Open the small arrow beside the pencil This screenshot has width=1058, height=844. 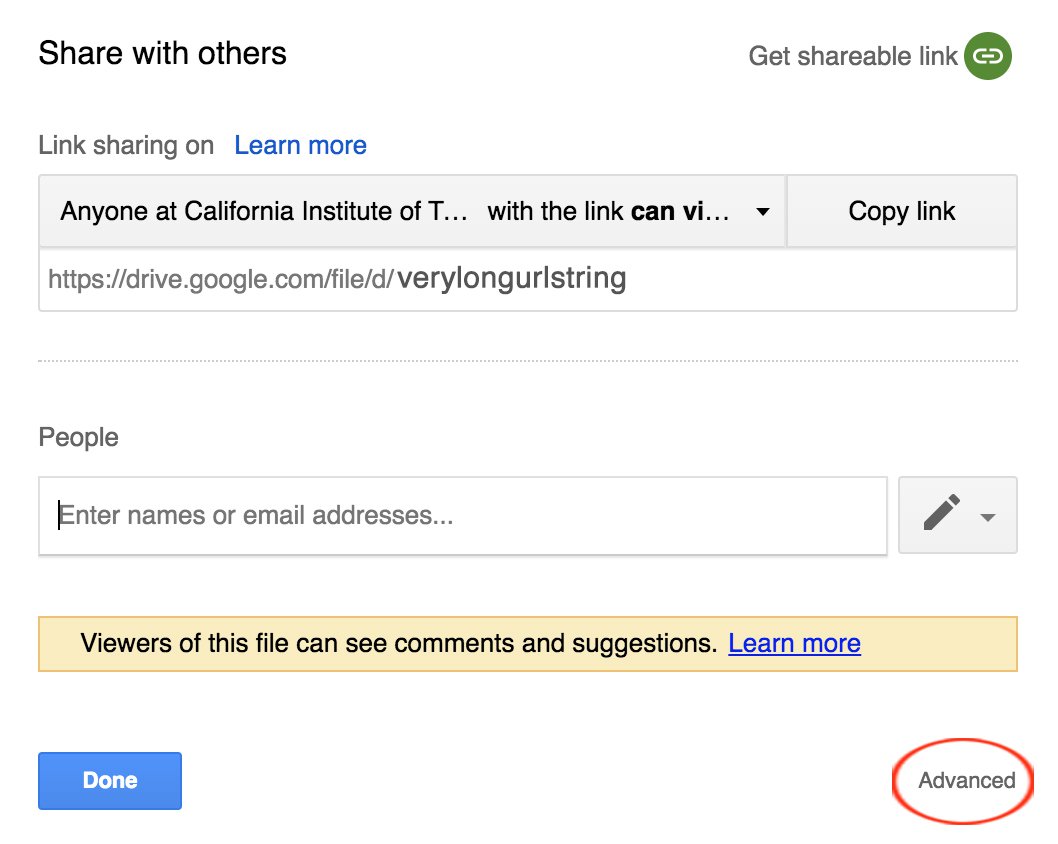989,517
